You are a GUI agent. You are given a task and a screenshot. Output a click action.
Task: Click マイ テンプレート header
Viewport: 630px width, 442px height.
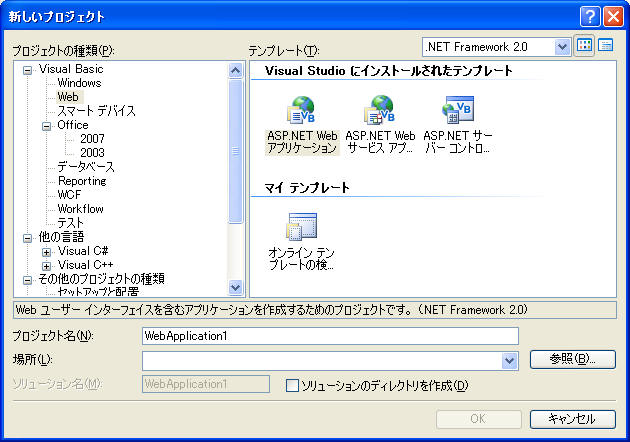[x=307, y=188]
